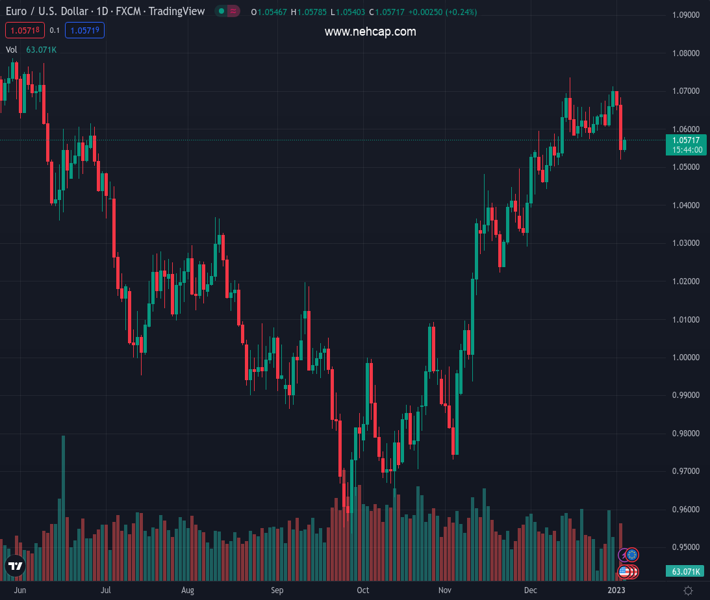Click the European Union flag event icon
This screenshot has height=600, width=710.
632,555
